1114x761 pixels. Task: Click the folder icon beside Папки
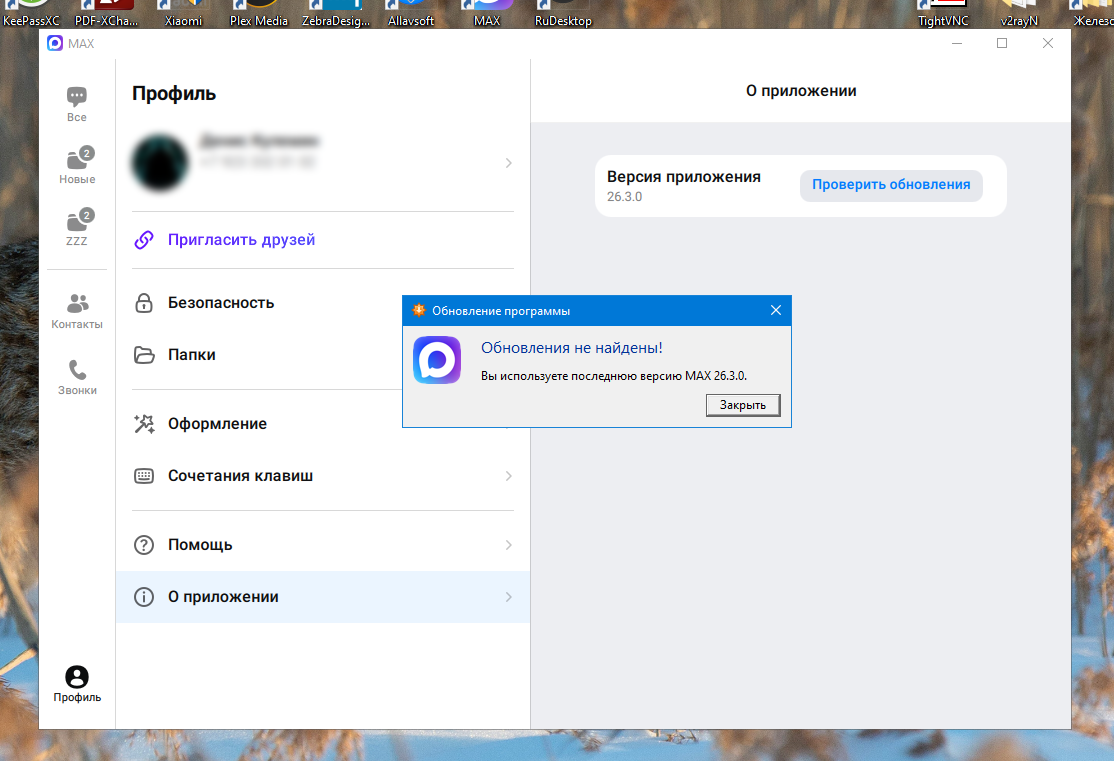(144, 355)
